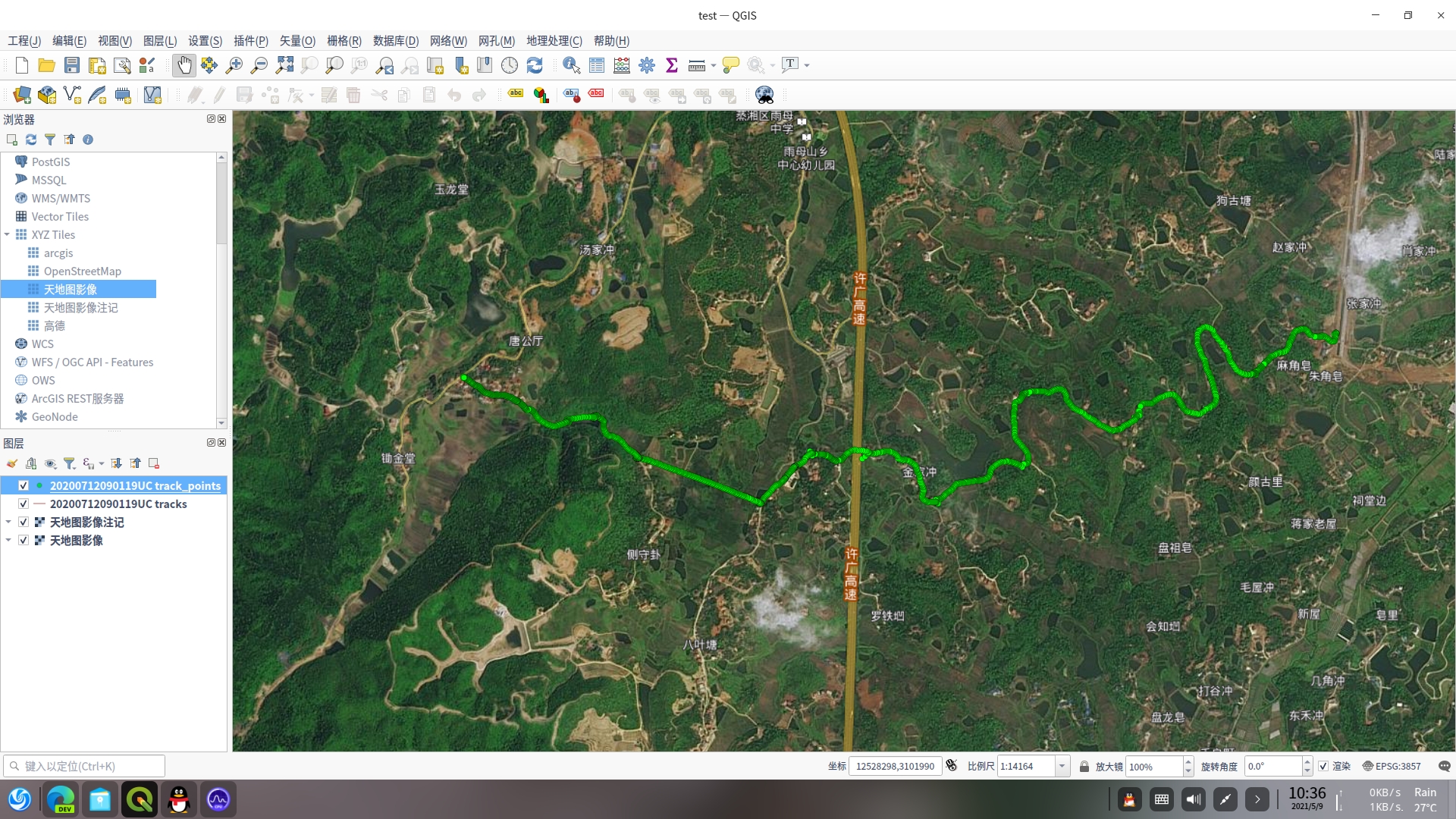Select the Pan Map hand tool
Screen dimensions: 1456x819
point(184,65)
